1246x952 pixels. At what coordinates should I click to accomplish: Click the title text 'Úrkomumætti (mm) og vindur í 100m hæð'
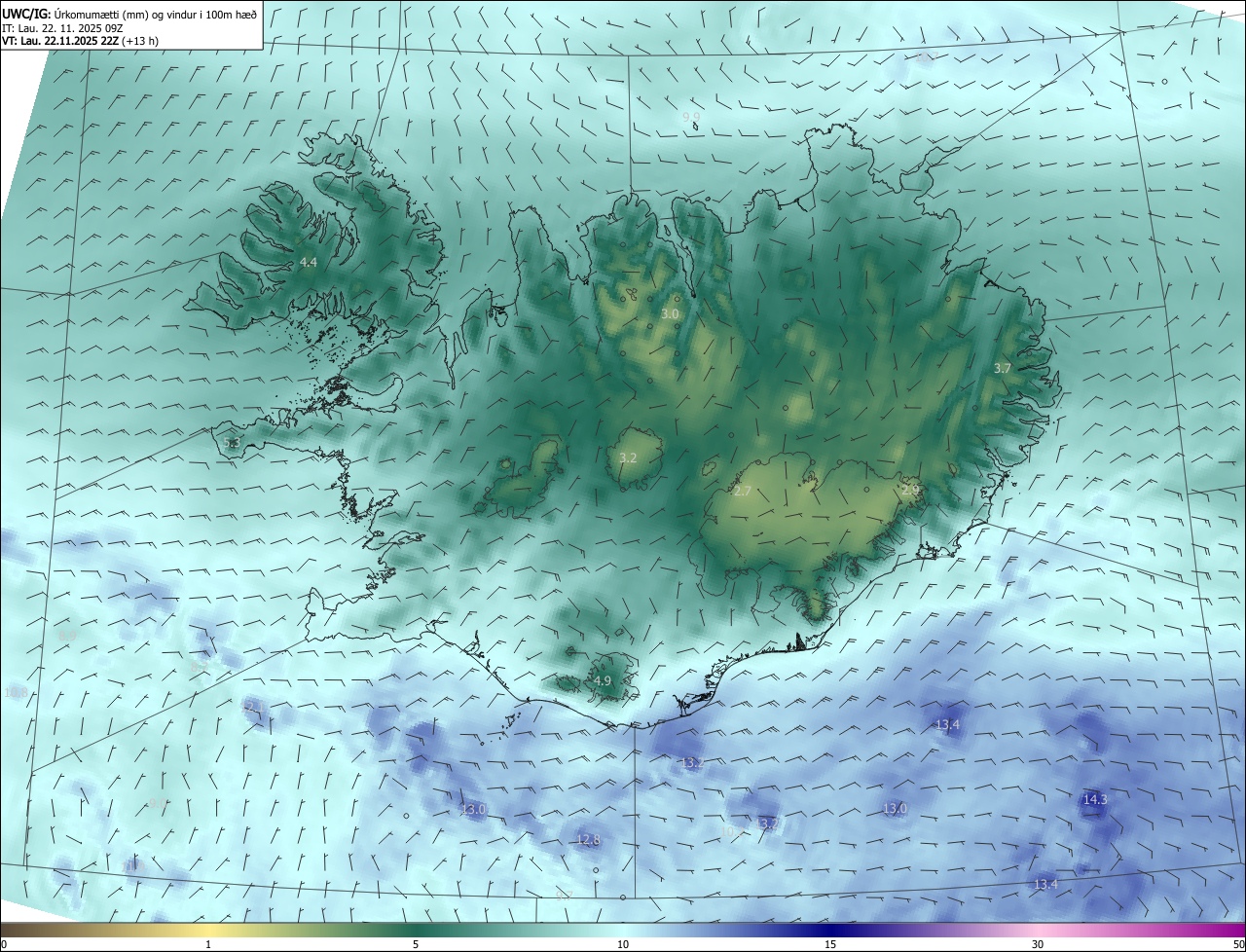point(154,14)
